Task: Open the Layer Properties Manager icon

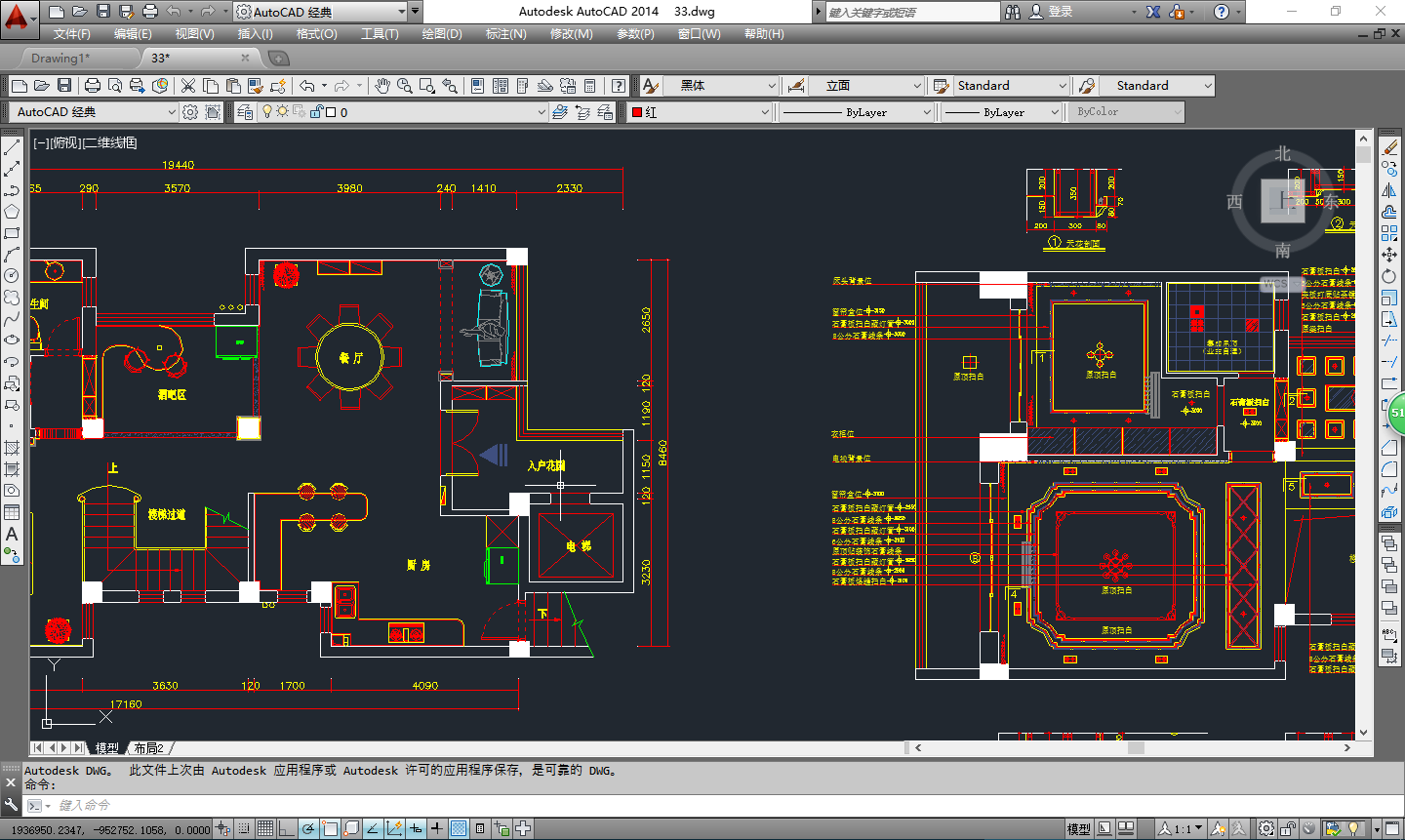Action: pos(245,112)
